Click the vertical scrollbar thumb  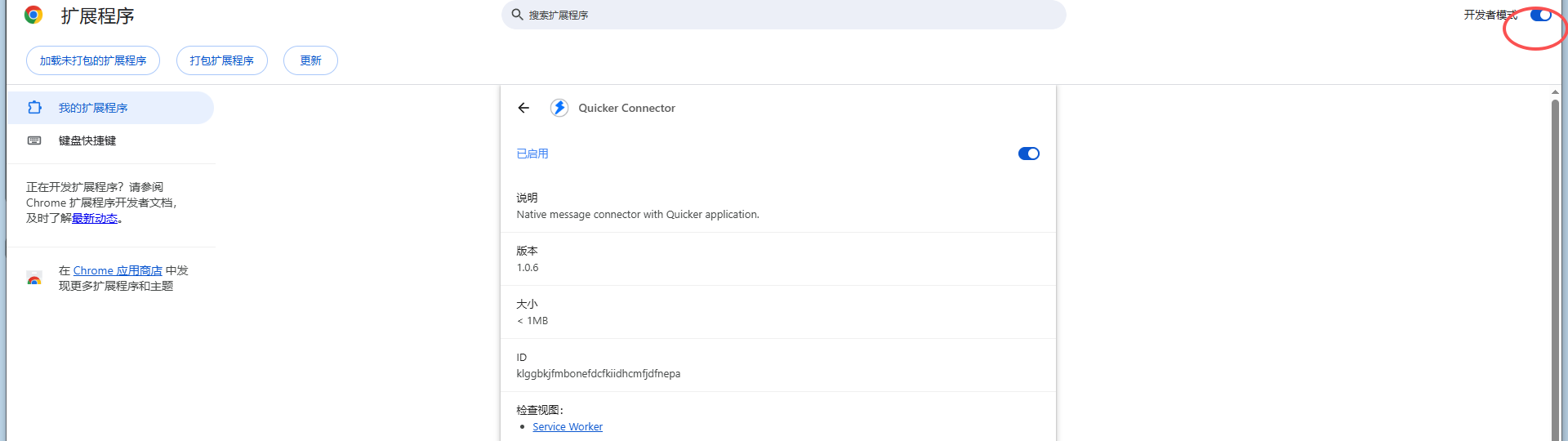(1555, 269)
